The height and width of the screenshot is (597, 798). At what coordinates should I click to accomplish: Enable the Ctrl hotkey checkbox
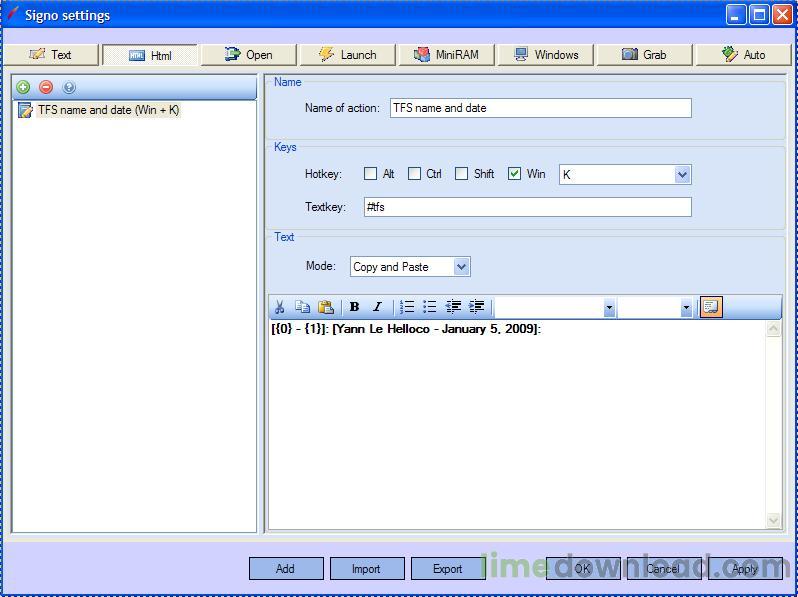point(414,174)
